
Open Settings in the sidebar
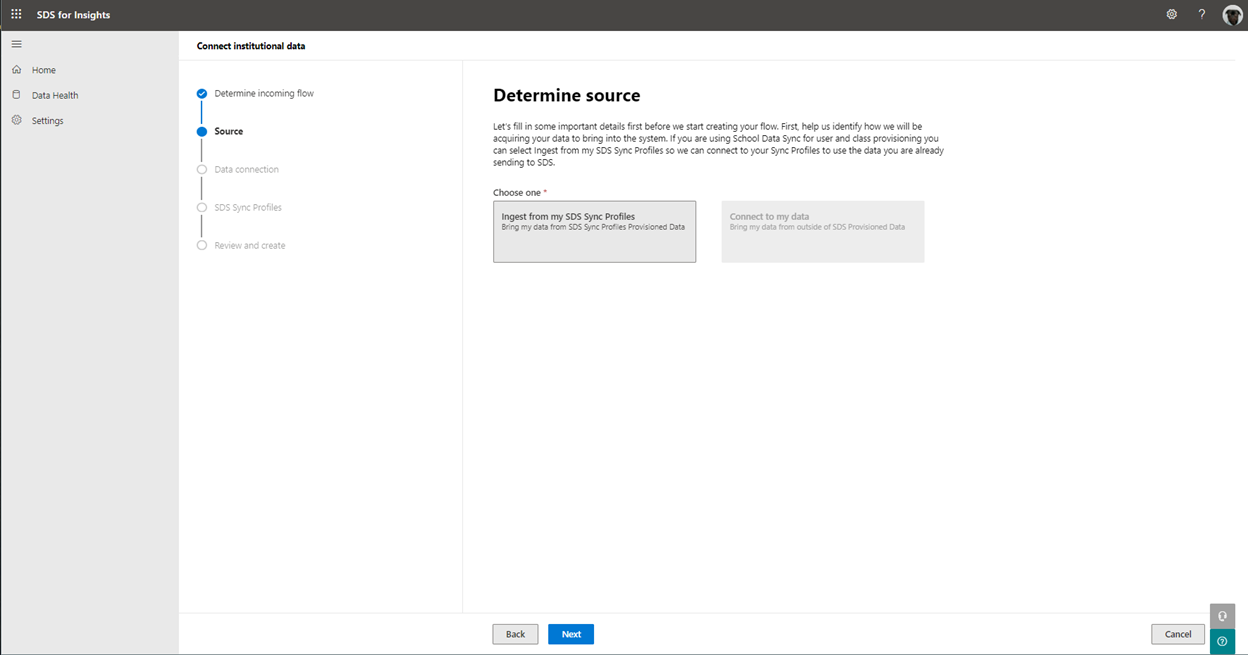click(47, 121)
